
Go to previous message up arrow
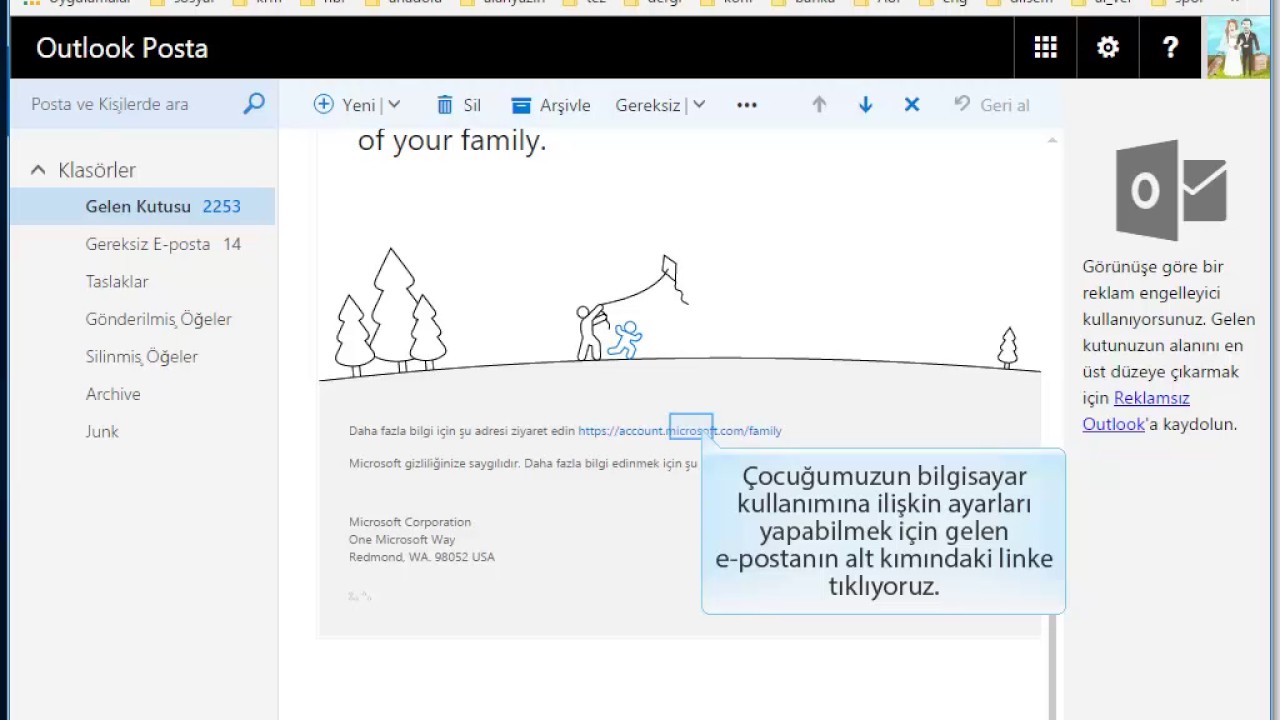819,105
